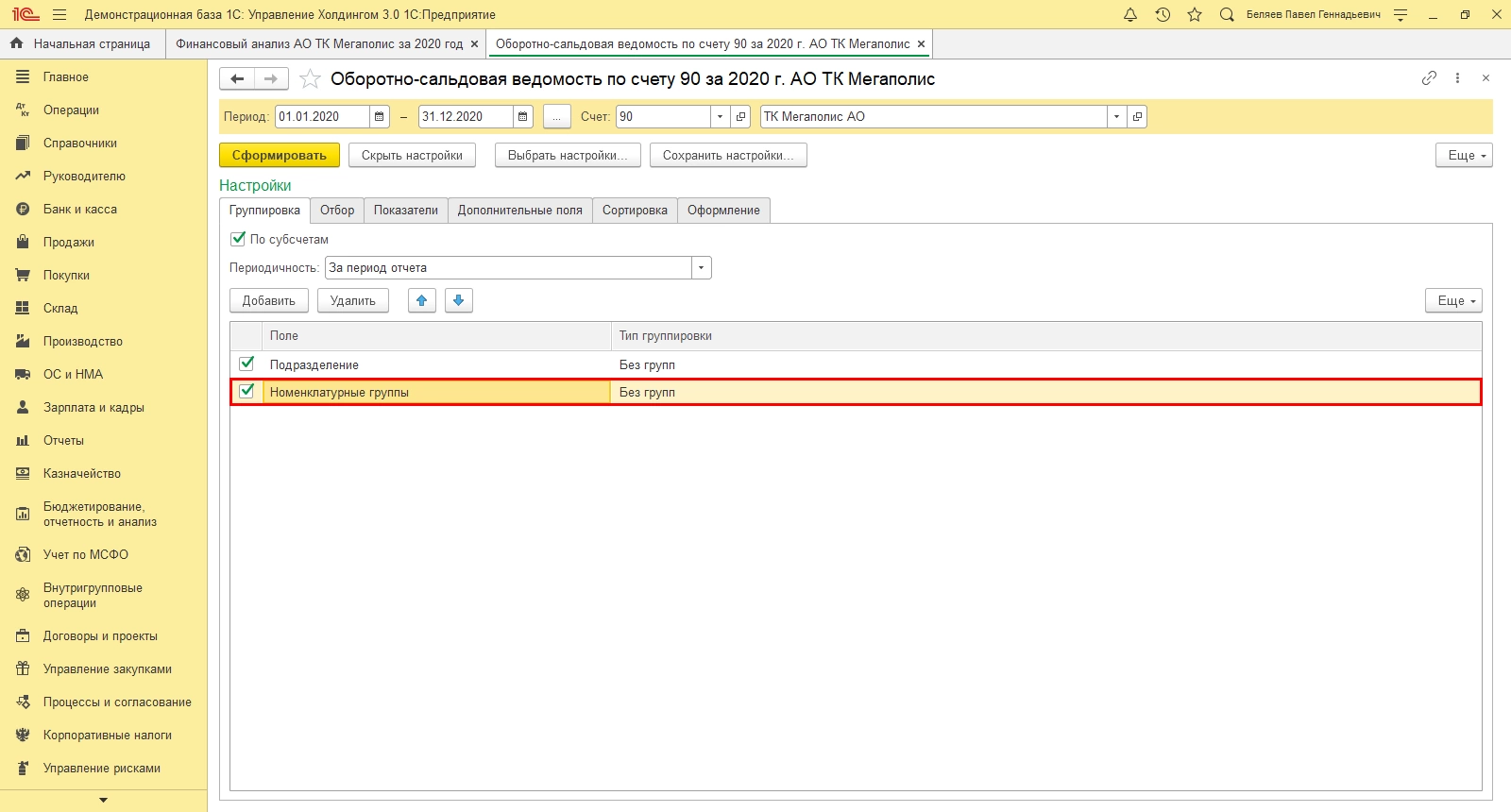This screenshot has width=1511, height=812.
Task: Close Финансовый анализ tab
Action: pos(474,44)
